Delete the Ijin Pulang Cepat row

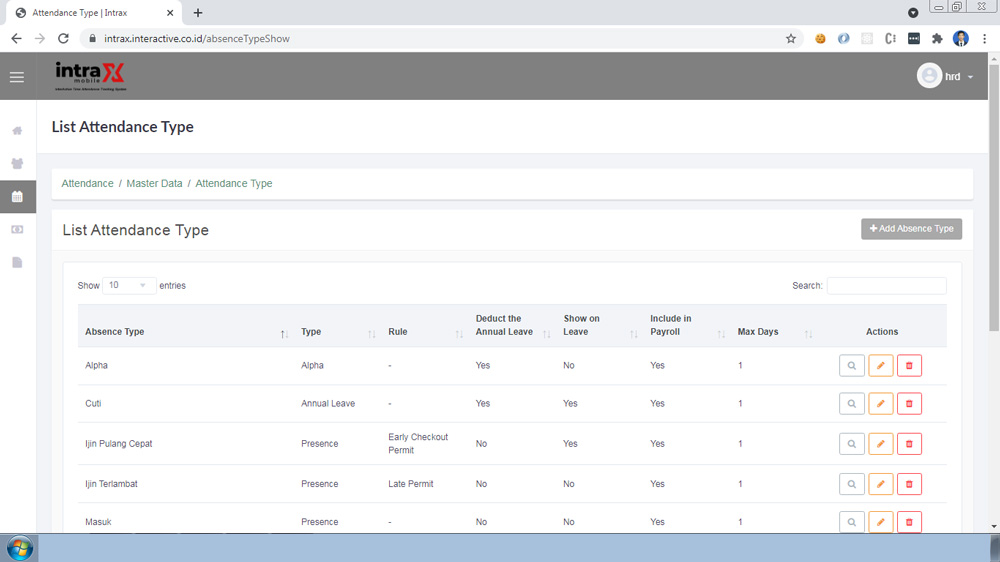point(909,444)
